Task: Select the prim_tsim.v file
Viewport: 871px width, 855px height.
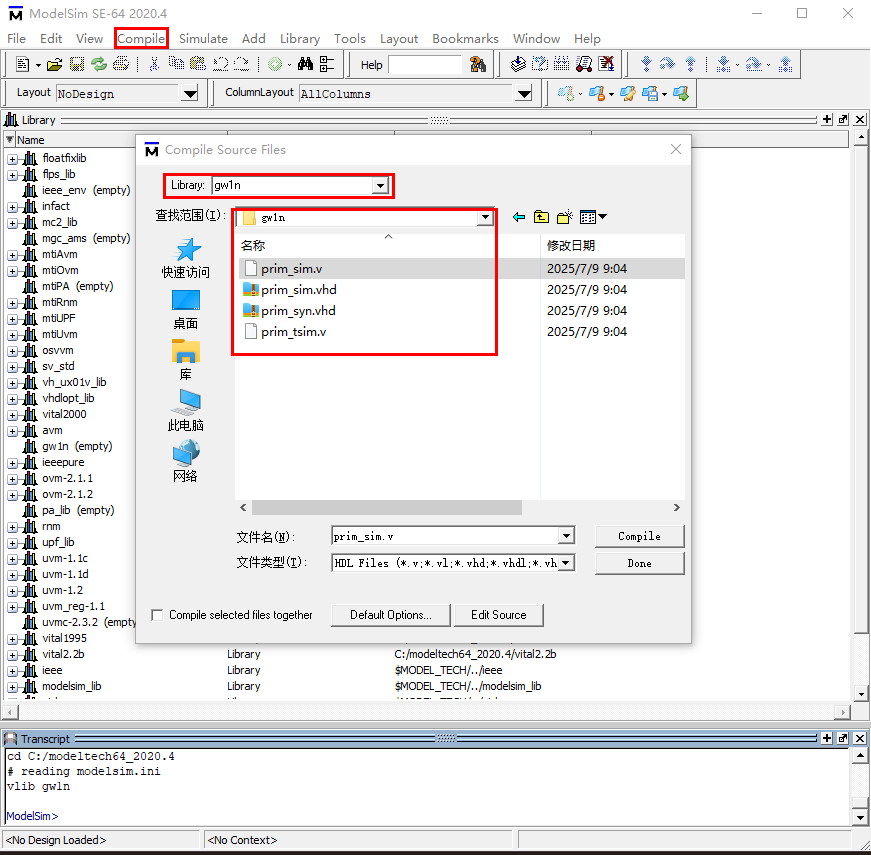Action: tap(293, 332)
